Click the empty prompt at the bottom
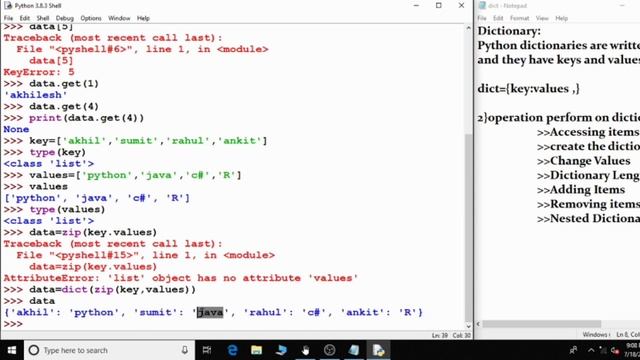 [x=13, y=324]
